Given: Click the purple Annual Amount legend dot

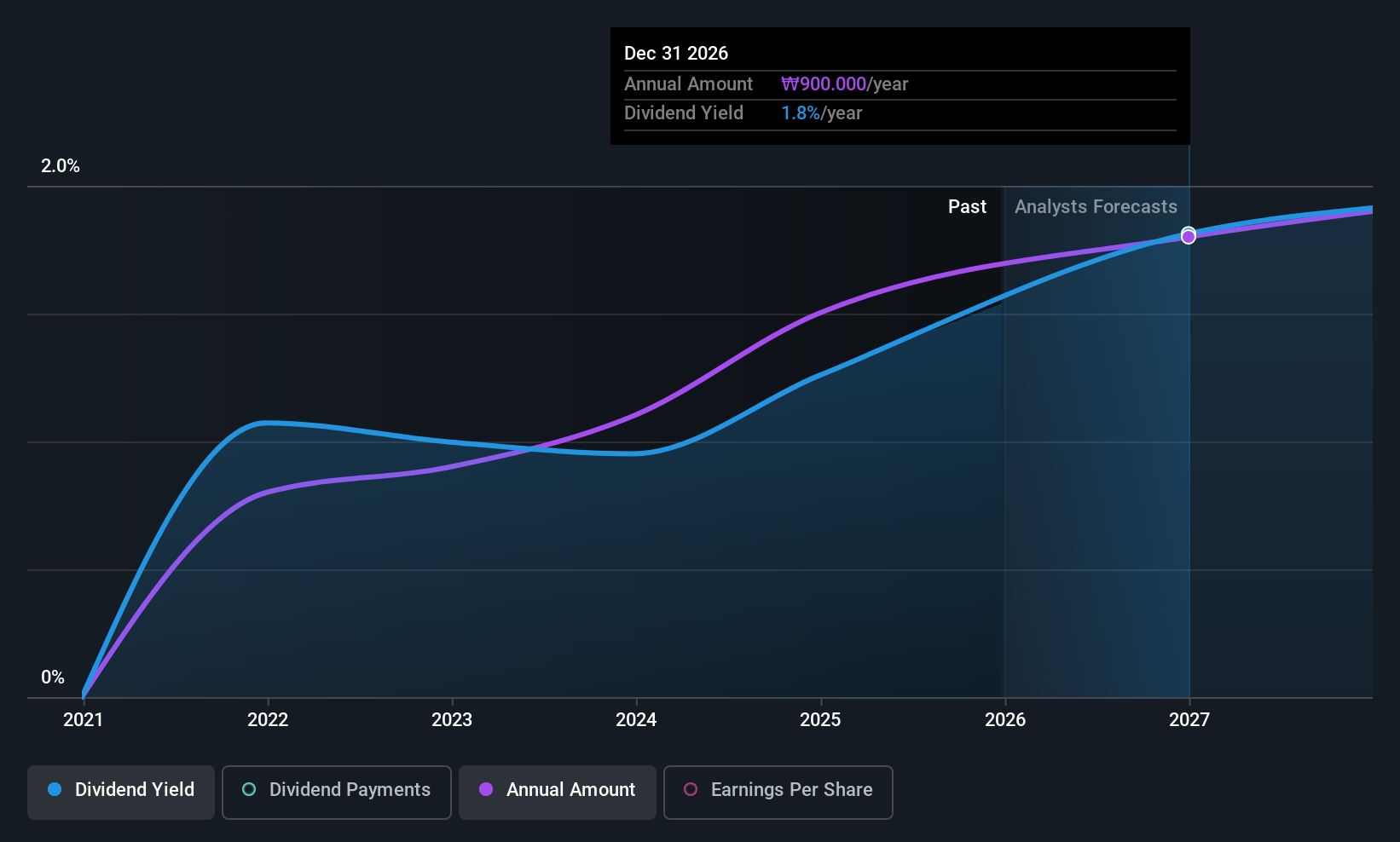Looking at the screenshot, I should tap(486, 789).
